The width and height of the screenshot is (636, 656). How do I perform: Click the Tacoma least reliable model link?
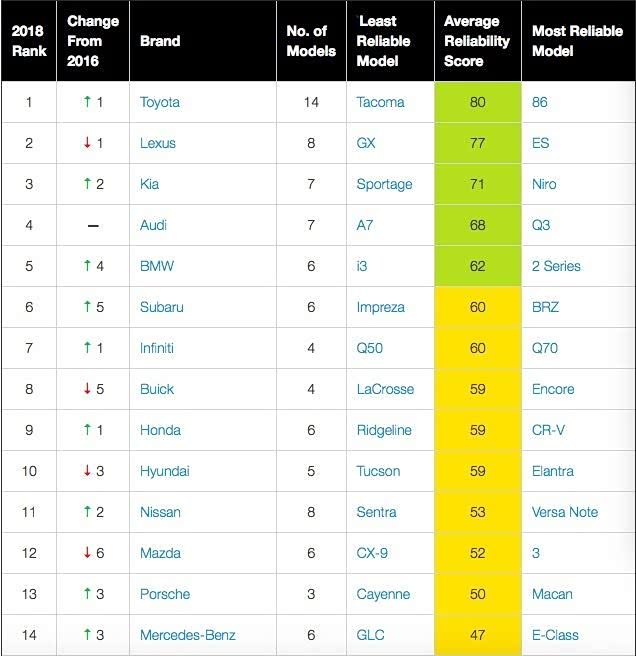pyautogui.click(x=381, y=102)
